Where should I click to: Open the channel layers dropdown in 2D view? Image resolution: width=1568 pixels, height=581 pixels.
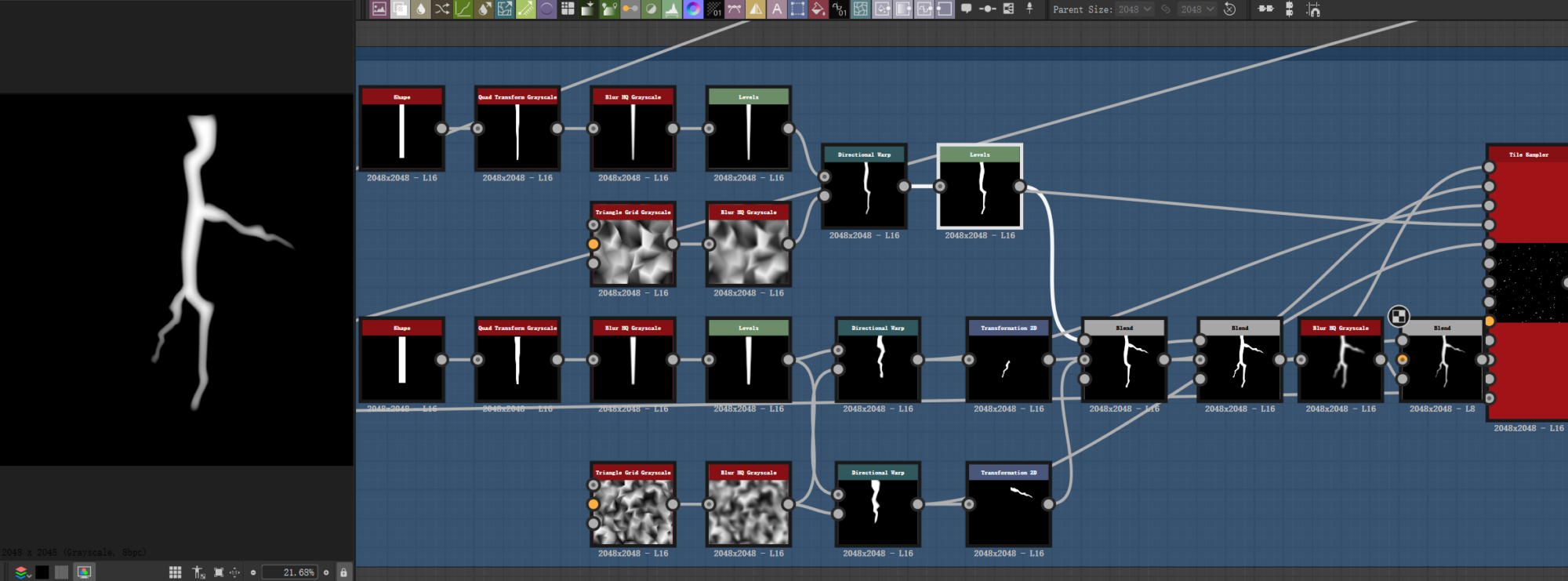[x=22, y=572]
